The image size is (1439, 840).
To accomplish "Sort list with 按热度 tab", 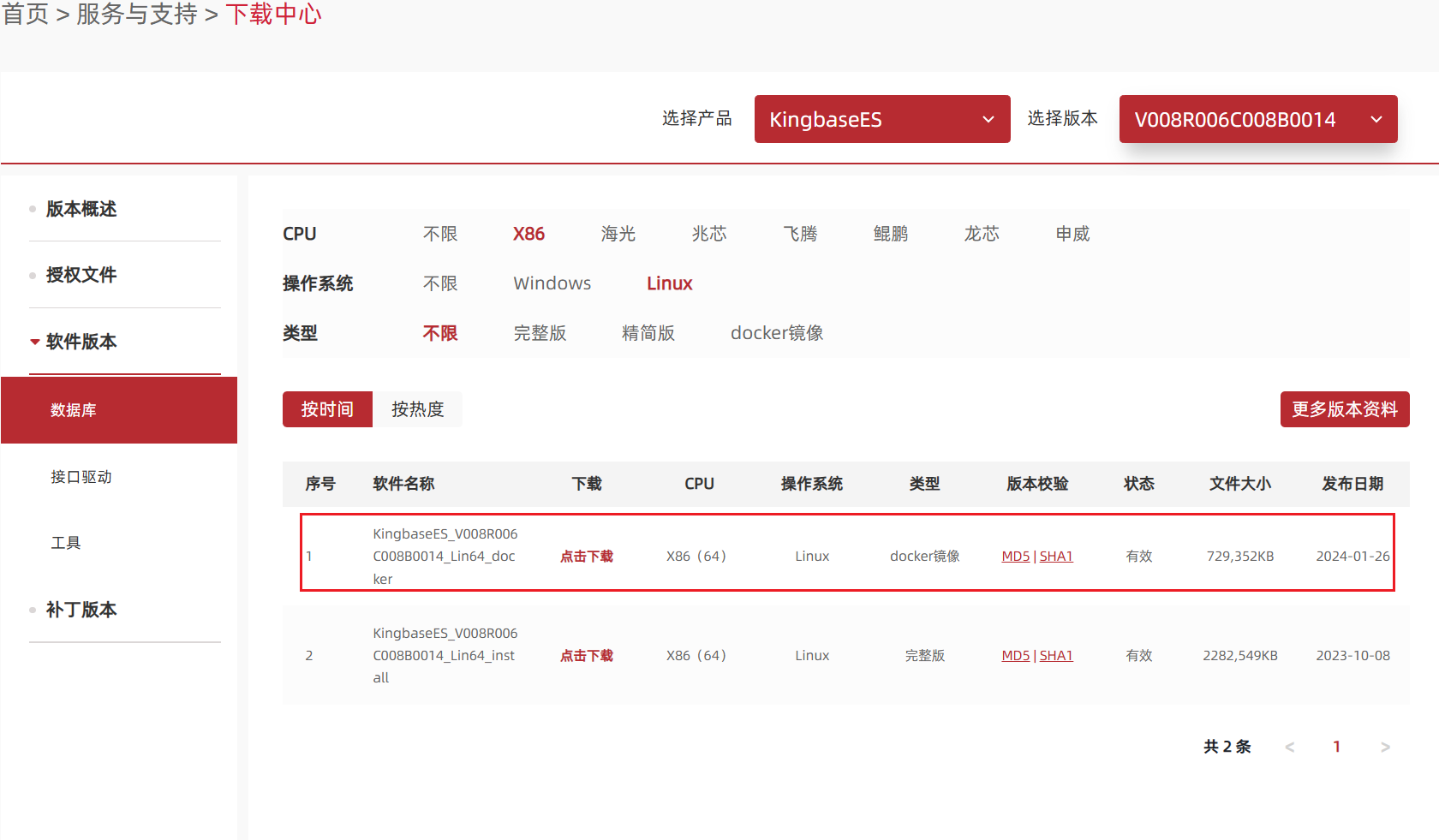I will [x=418, y=409].
